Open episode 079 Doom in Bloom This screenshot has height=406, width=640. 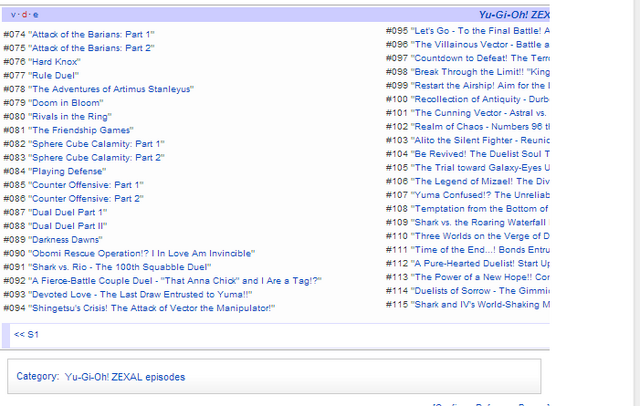tap(66, 103)
